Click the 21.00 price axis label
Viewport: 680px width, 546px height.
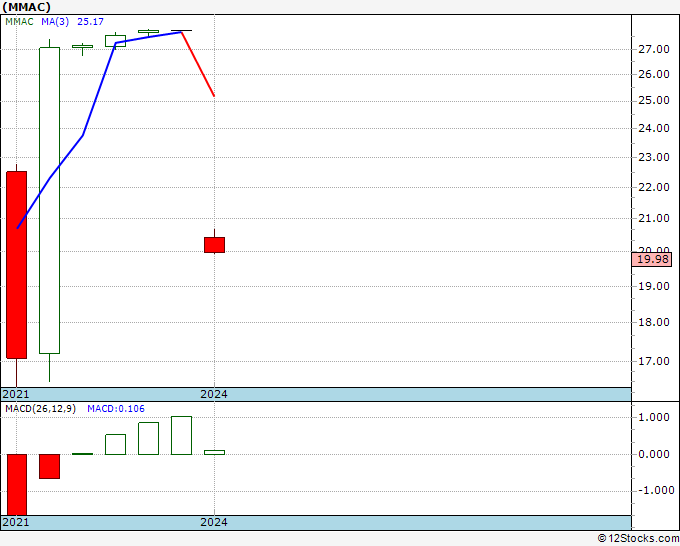[654, 218]
